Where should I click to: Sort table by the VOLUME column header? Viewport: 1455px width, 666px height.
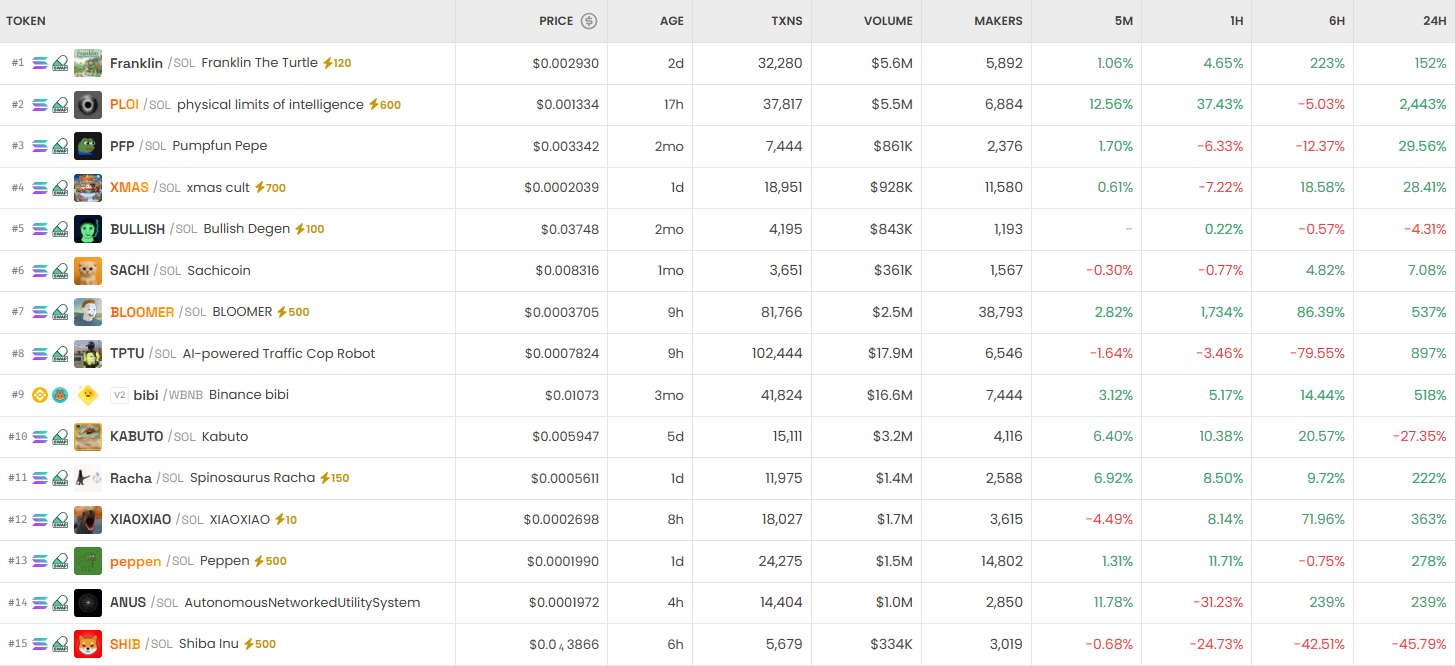[x=888, y=21]
